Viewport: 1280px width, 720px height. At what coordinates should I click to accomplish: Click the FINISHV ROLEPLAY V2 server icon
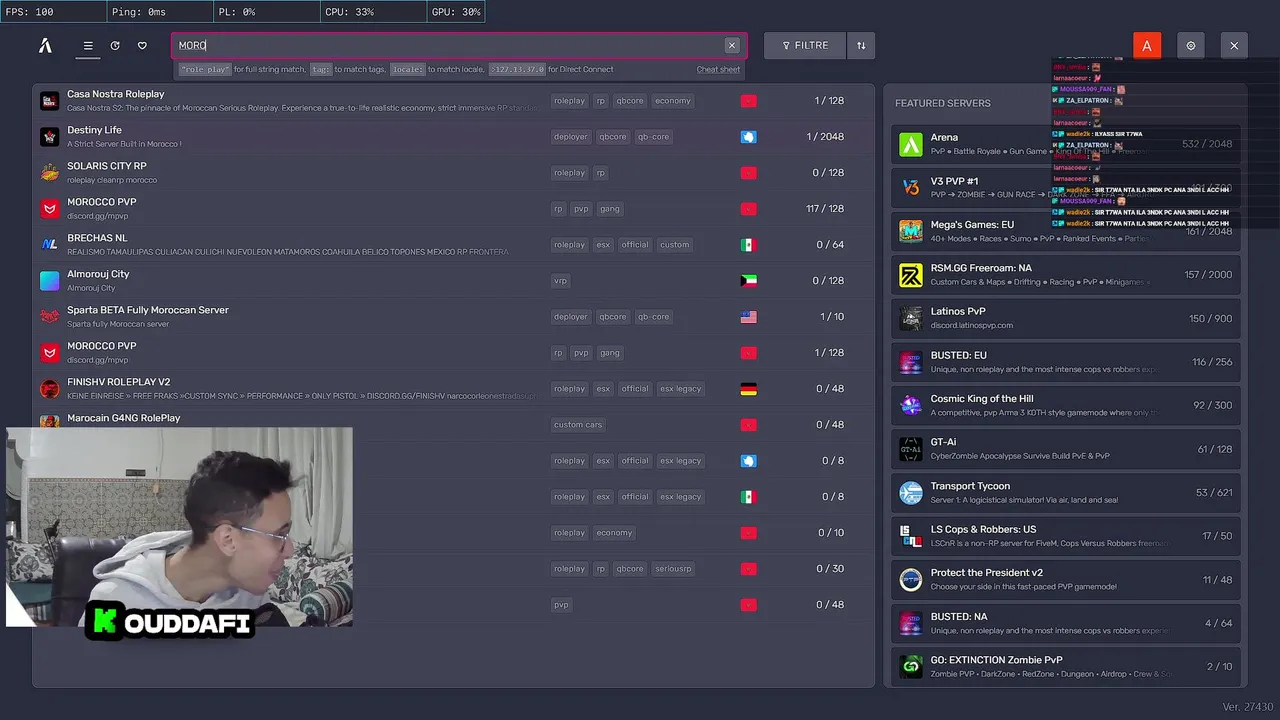[50, 389]
